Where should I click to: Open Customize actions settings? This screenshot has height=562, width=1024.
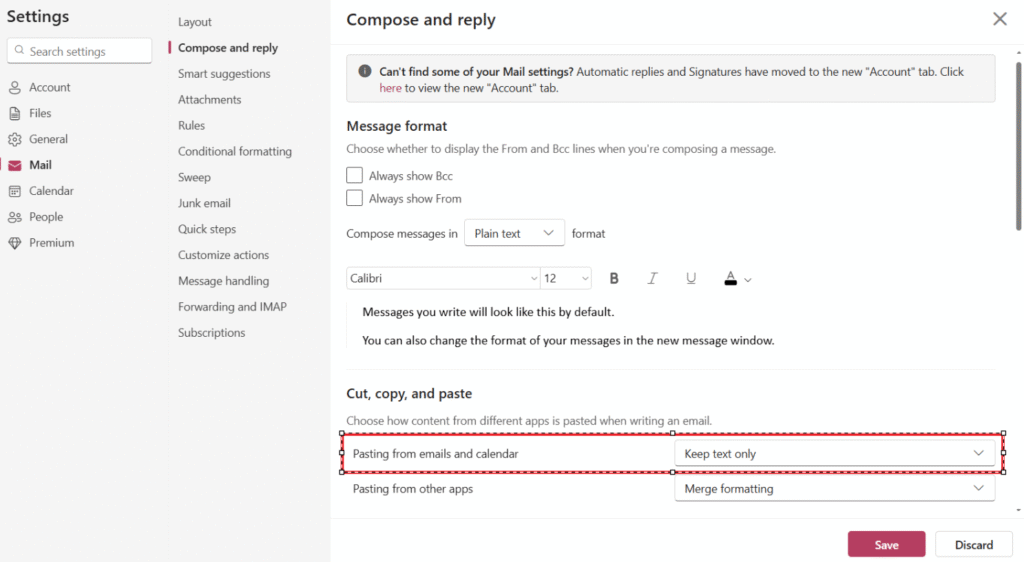click(223, 255)
